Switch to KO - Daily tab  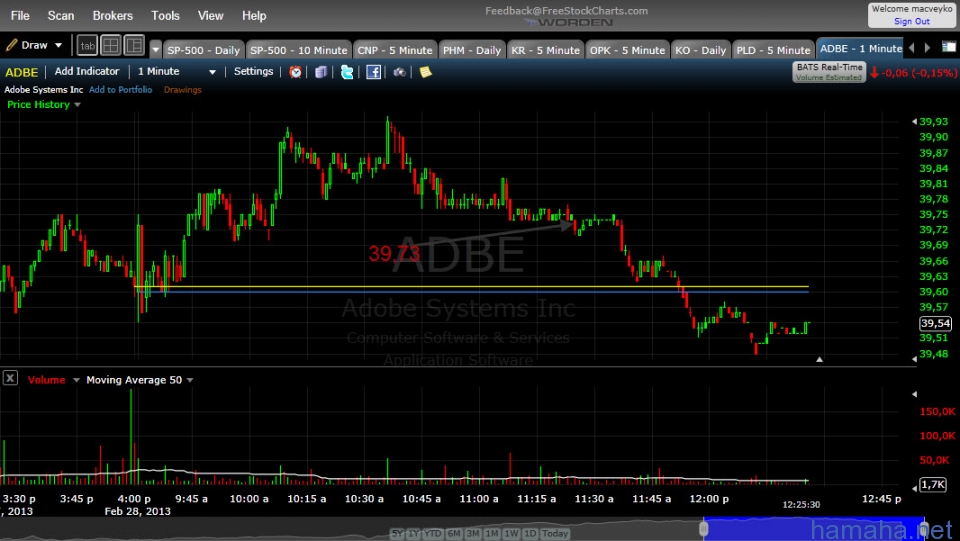pyautogui.click(x=700, y=50)
